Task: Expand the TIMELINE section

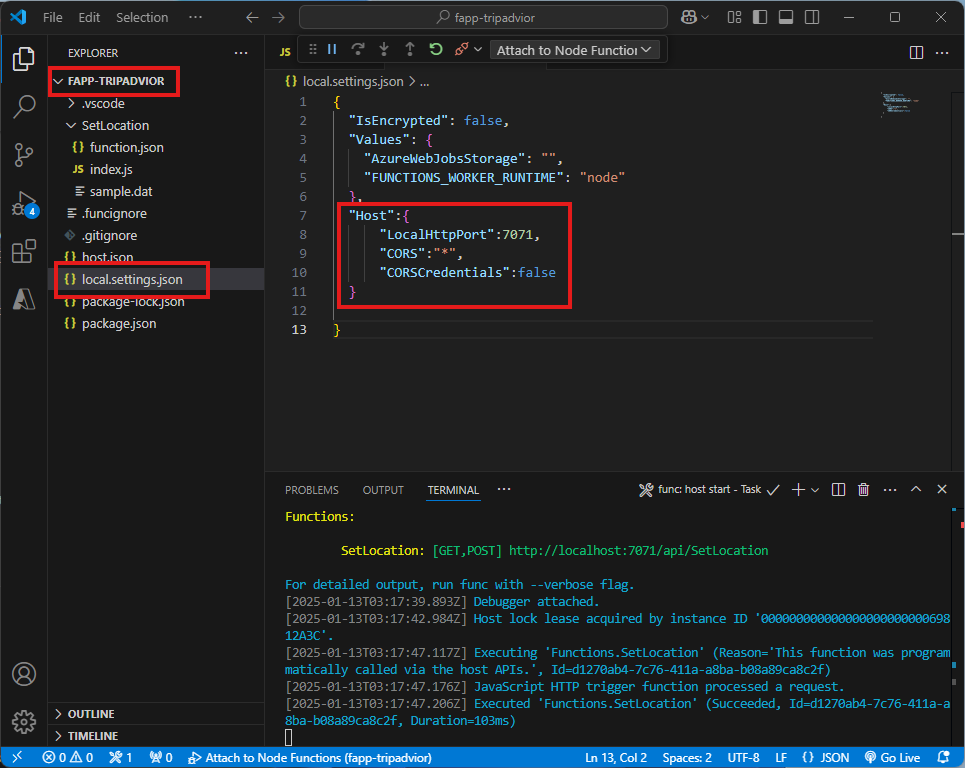Action: (92, 736)
